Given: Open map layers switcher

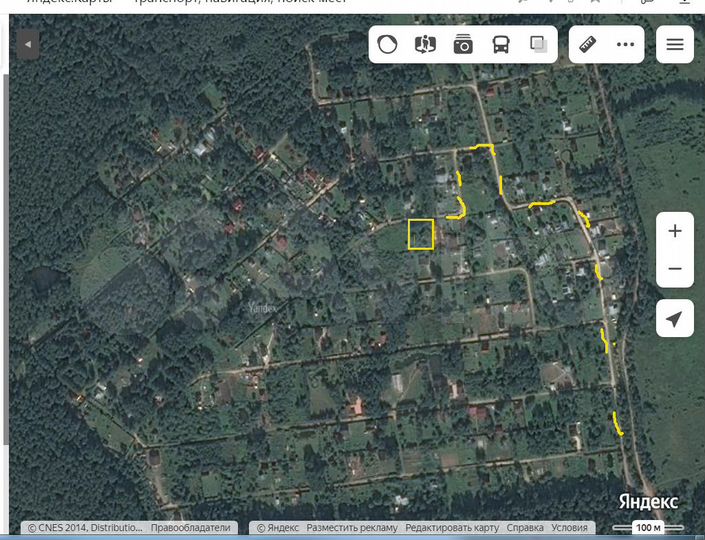Looking at the screenshot, I should click(538, 44).
